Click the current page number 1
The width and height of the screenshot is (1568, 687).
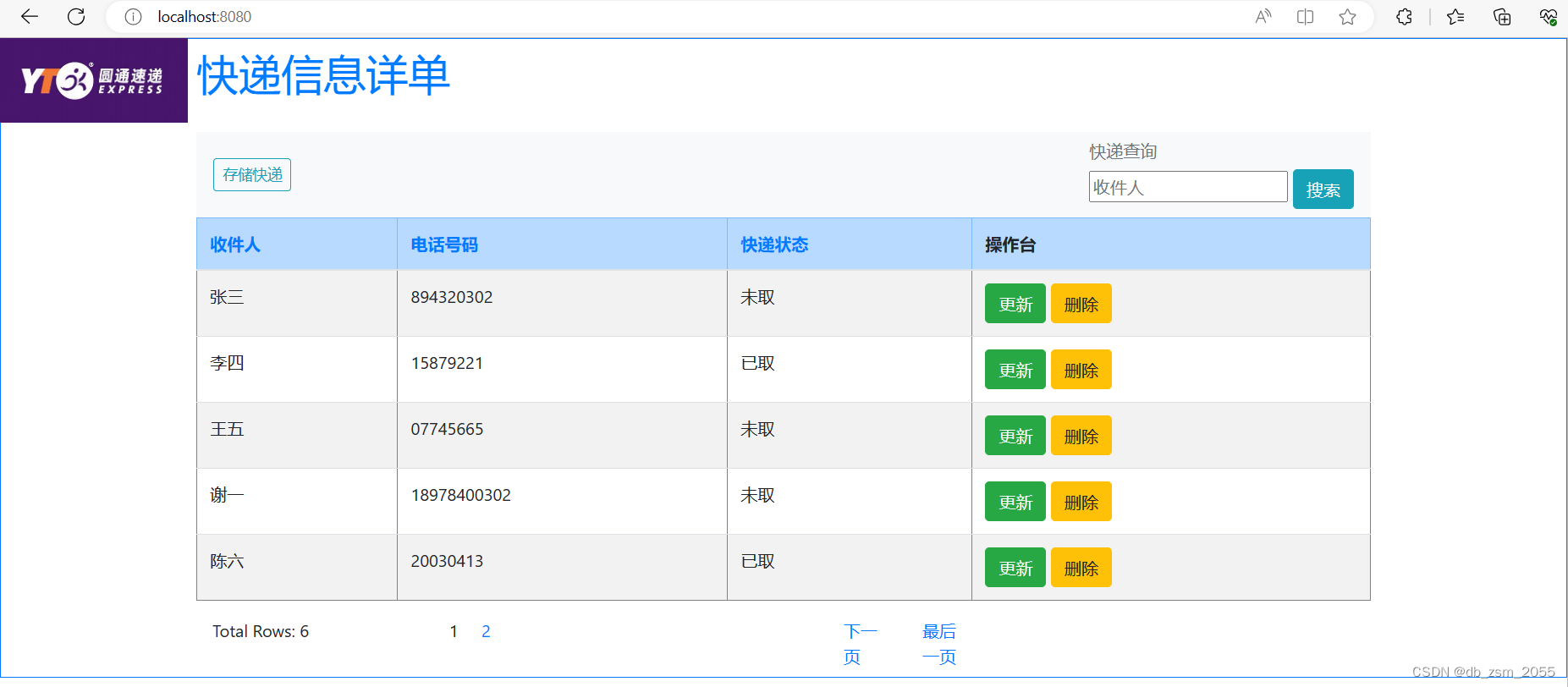[454, 631]
